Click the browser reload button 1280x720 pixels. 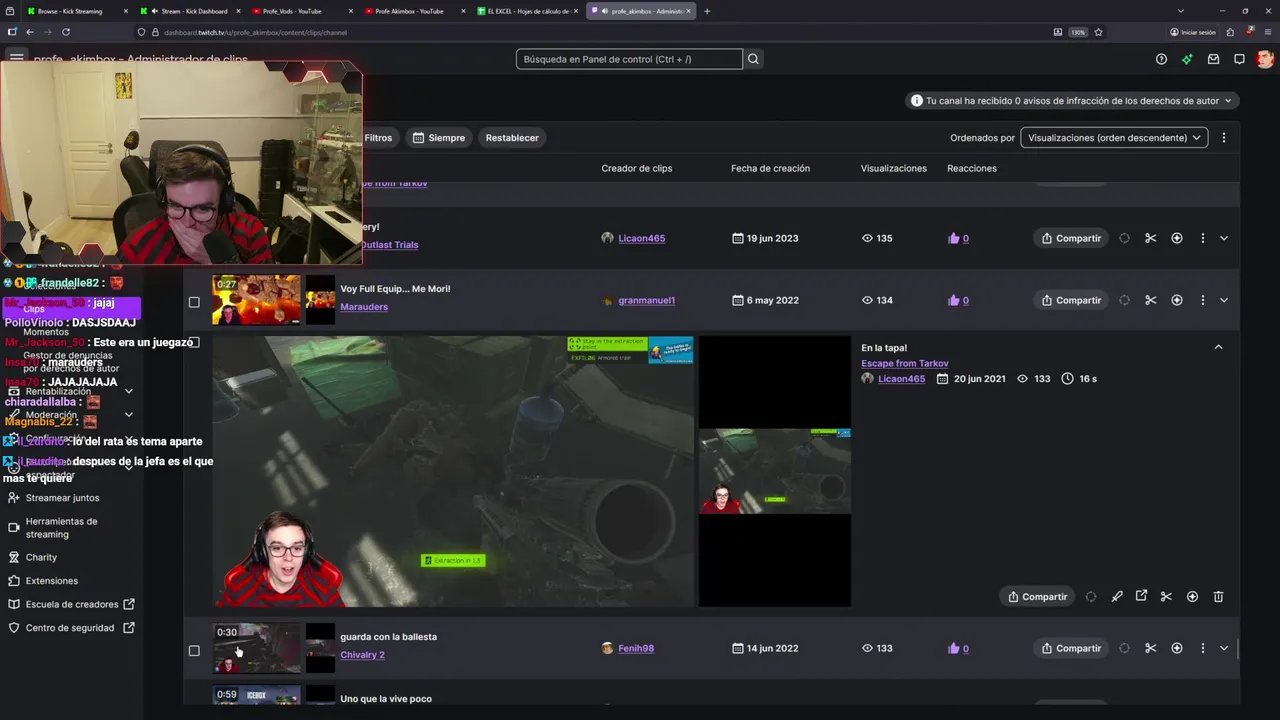[67, 32]
